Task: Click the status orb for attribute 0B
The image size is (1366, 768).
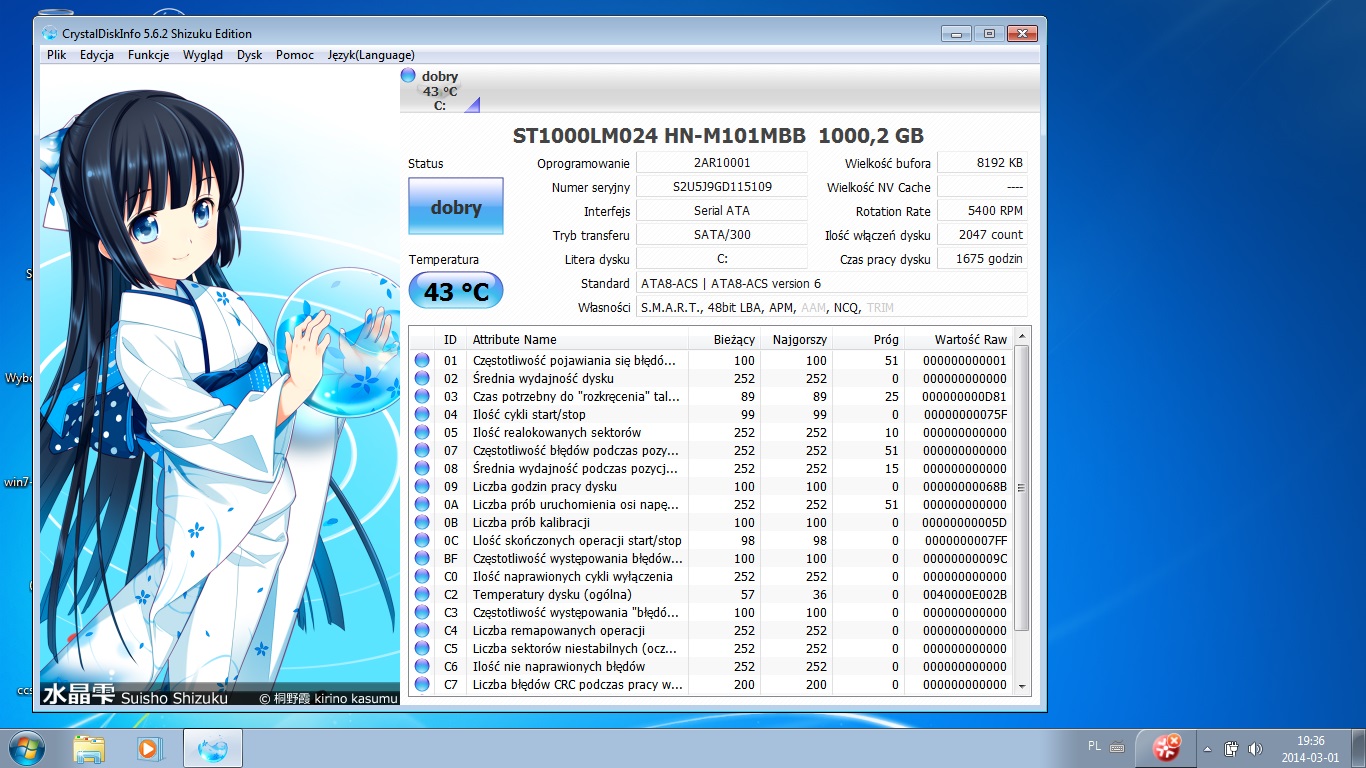Action: (422, 522)
